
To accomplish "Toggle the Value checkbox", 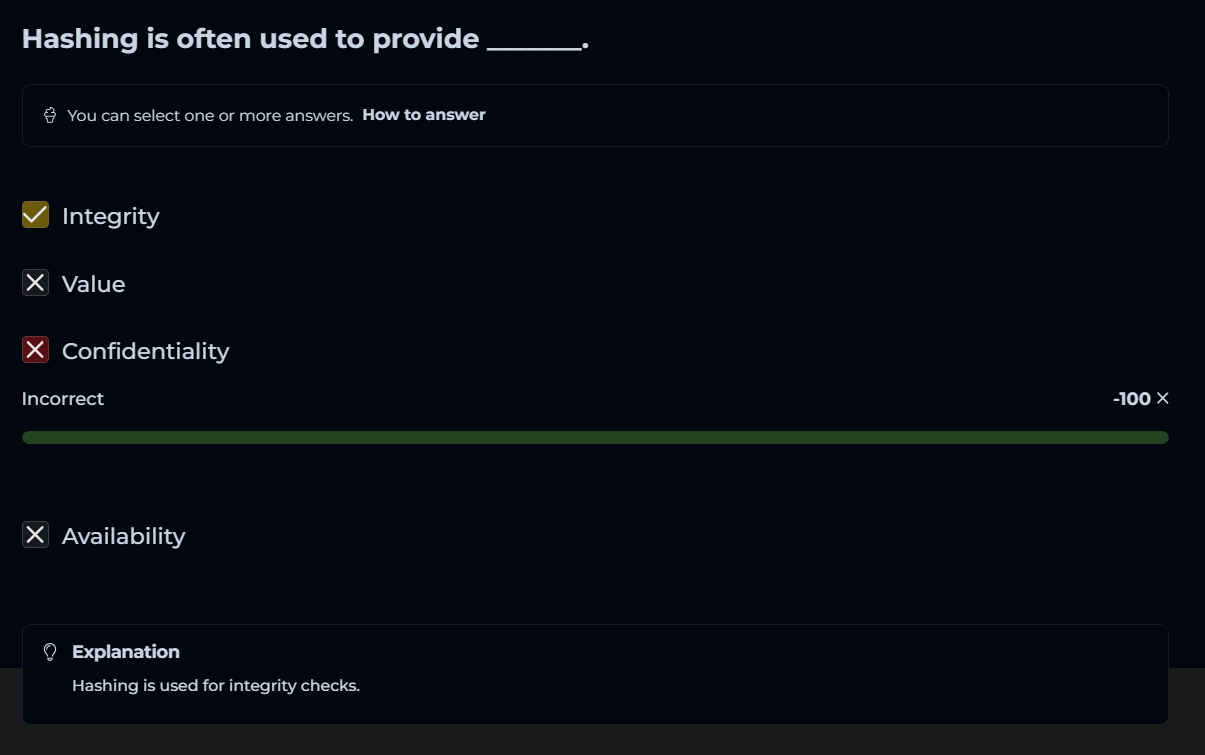I will (36, 283).
